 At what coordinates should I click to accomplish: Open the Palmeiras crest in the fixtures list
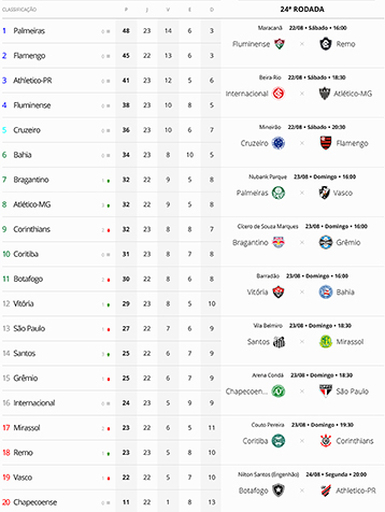pyautogui.click(x=278, y=193)
